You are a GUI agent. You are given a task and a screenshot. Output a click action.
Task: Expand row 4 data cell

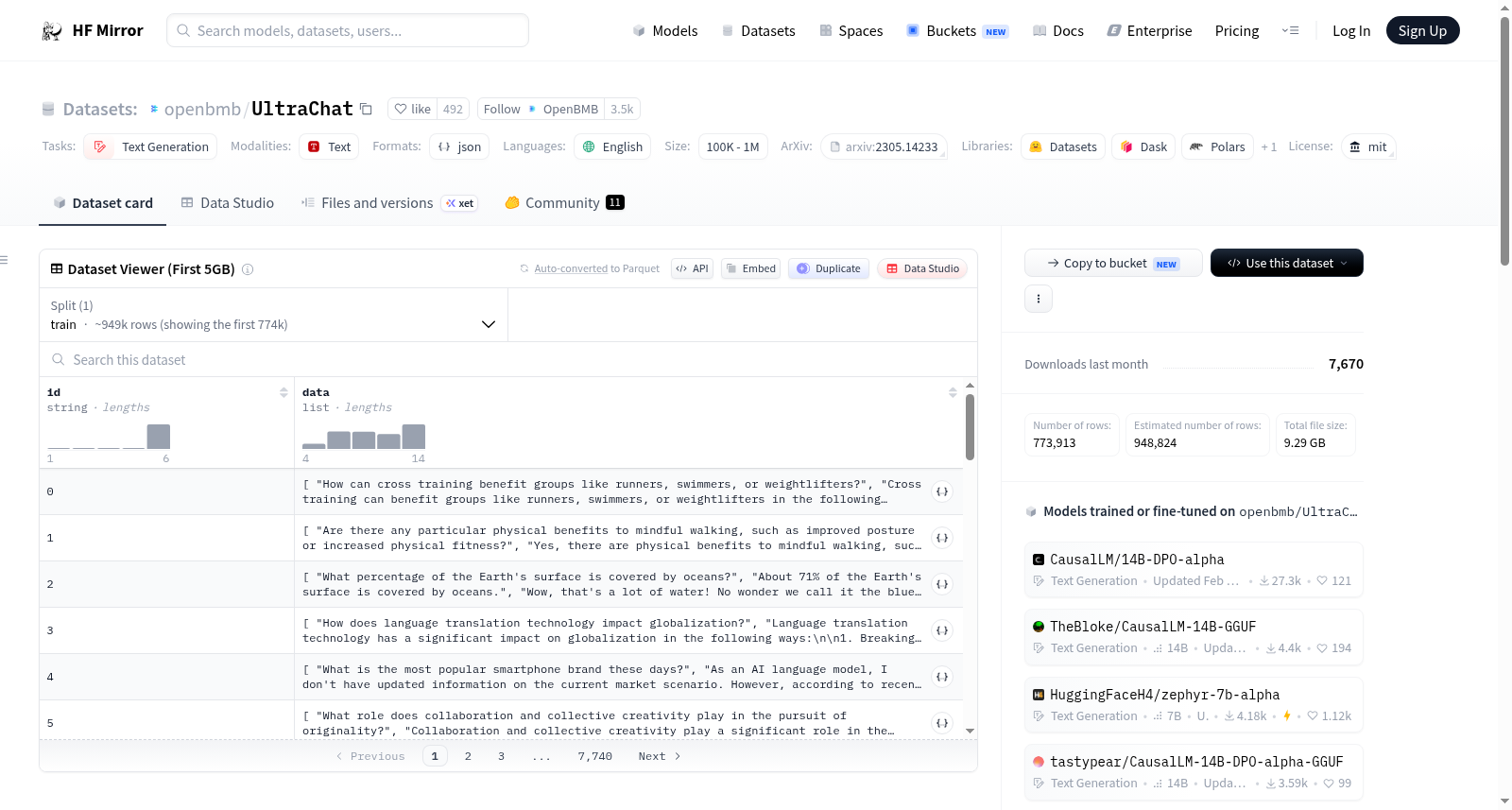pyautogui.click(x=942, y=677)
